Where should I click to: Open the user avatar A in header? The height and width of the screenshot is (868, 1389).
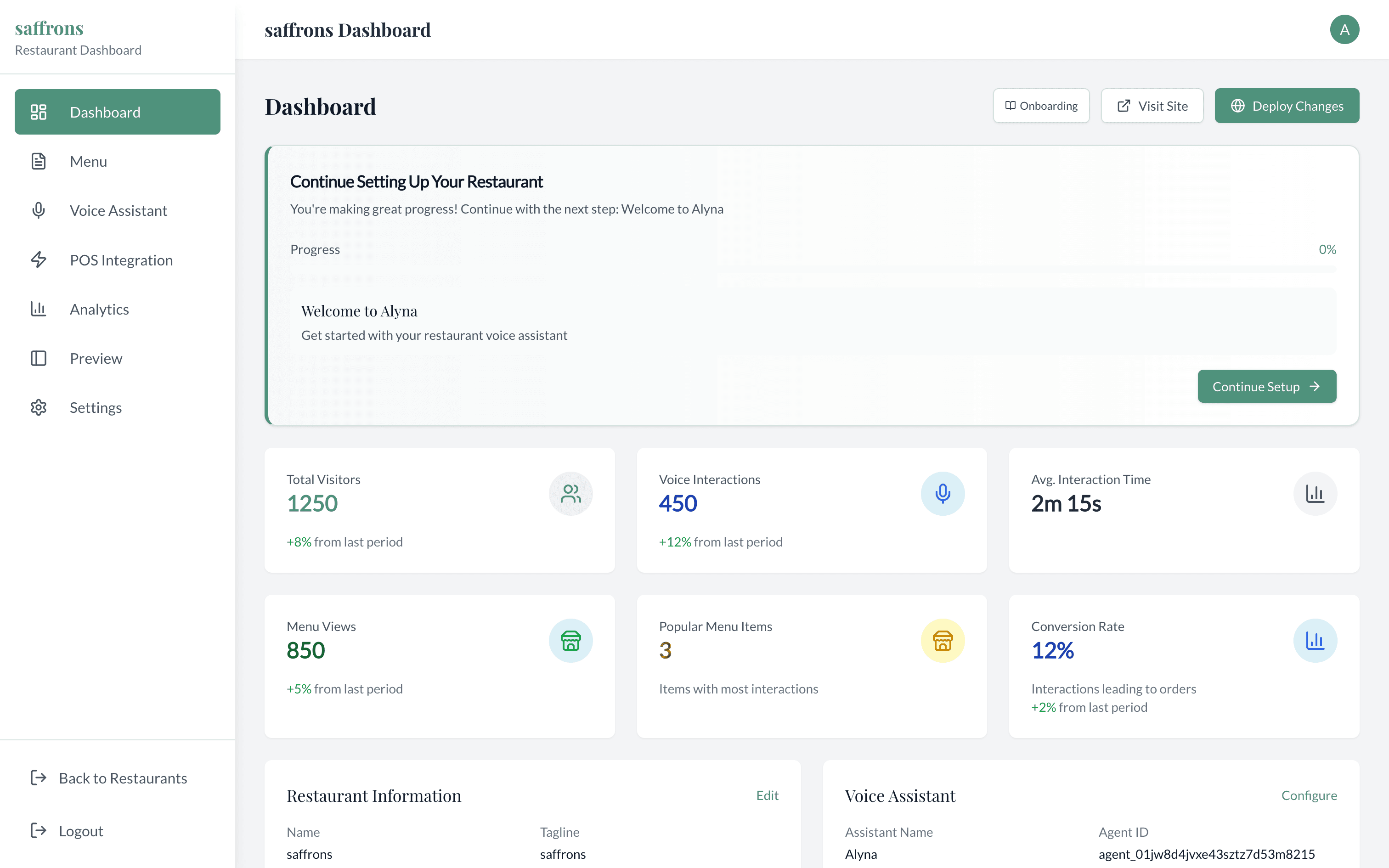[x=1344, y=30]
